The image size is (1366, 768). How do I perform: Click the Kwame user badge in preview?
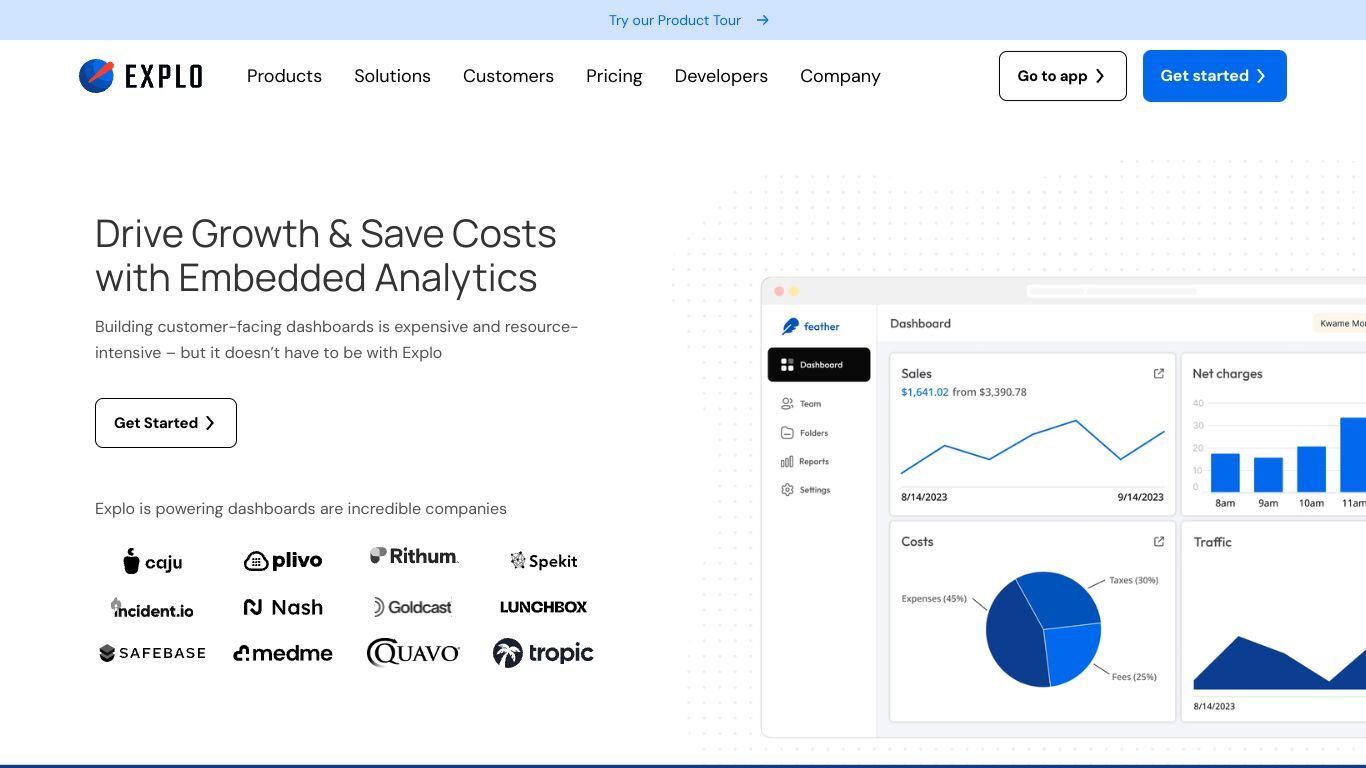tap(1340, 323)
